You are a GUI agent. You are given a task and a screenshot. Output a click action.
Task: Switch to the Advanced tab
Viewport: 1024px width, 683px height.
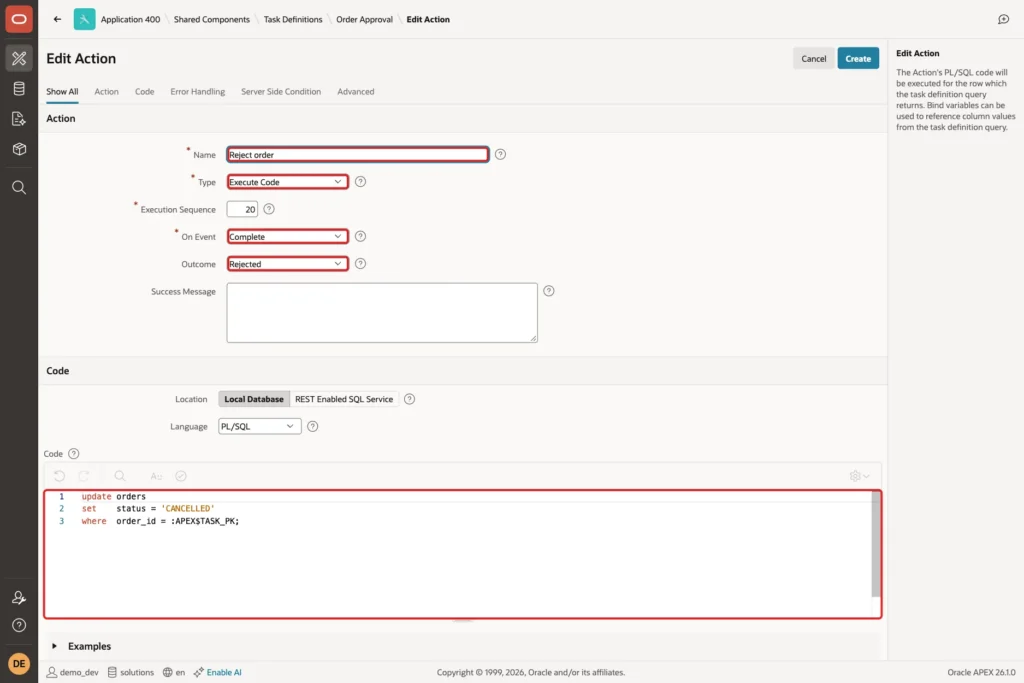coord(355,91)
